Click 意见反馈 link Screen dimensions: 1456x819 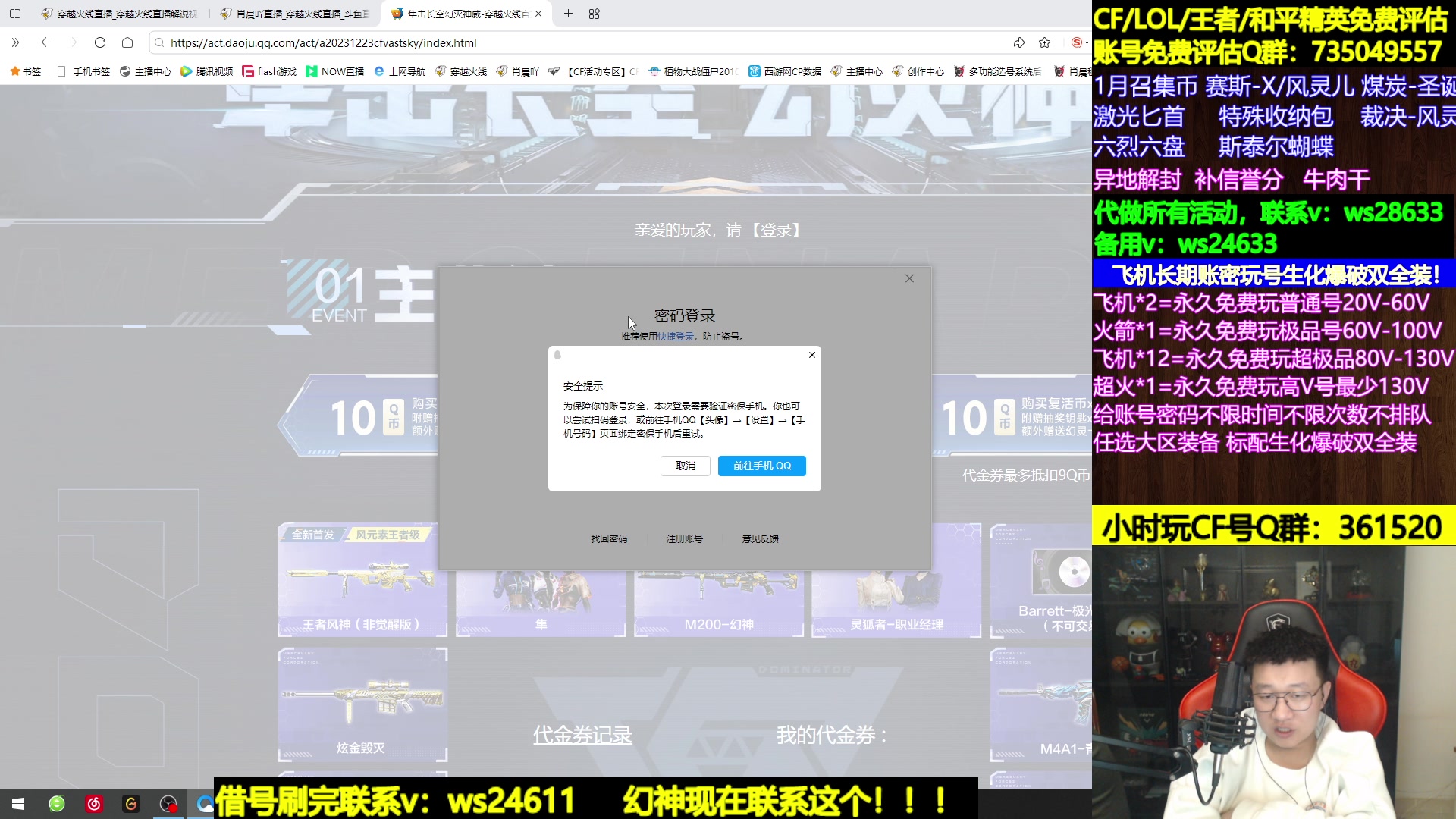(761, 538)
